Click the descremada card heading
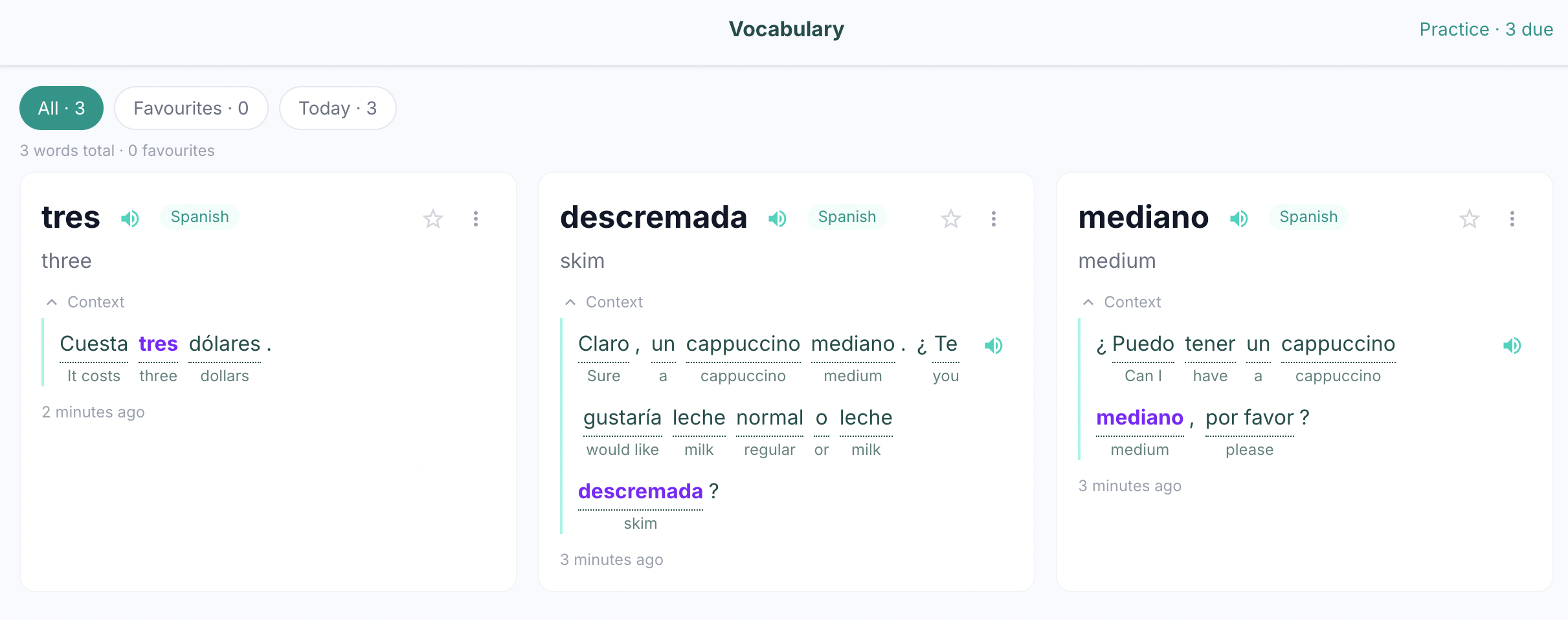 tap(653, 217)
